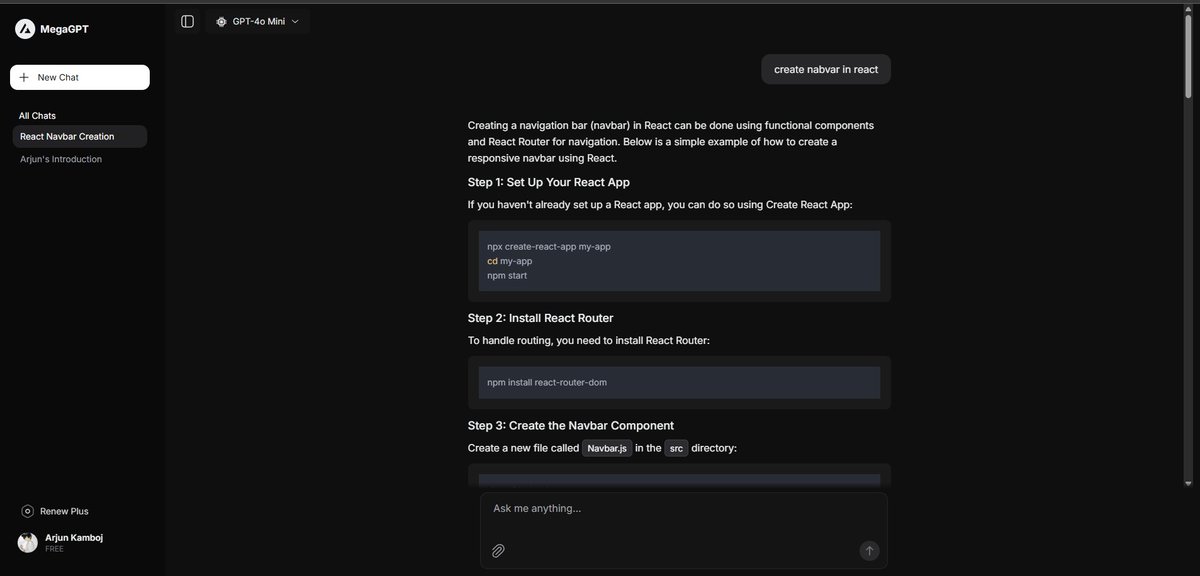Click the npm install react-router-dom code block
Screen dimensions: 1200x576
point(679,382)
